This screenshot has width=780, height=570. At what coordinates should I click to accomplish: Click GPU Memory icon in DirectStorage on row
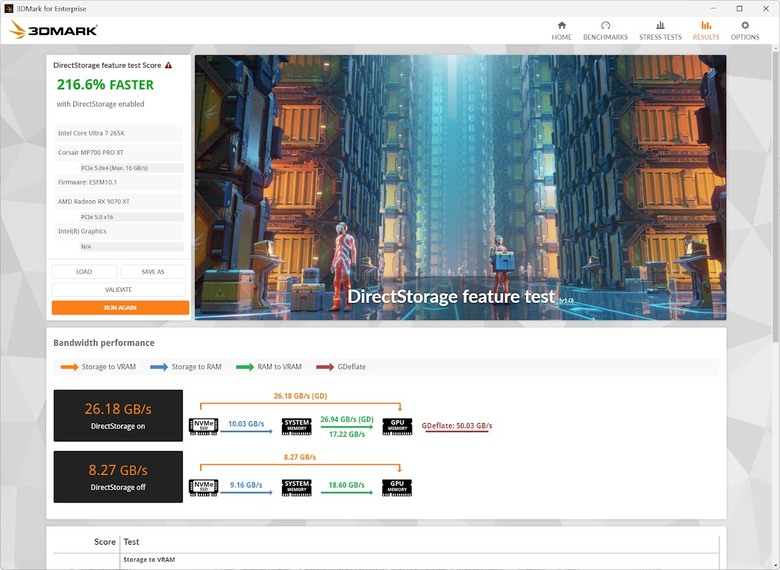pos(397,426)
